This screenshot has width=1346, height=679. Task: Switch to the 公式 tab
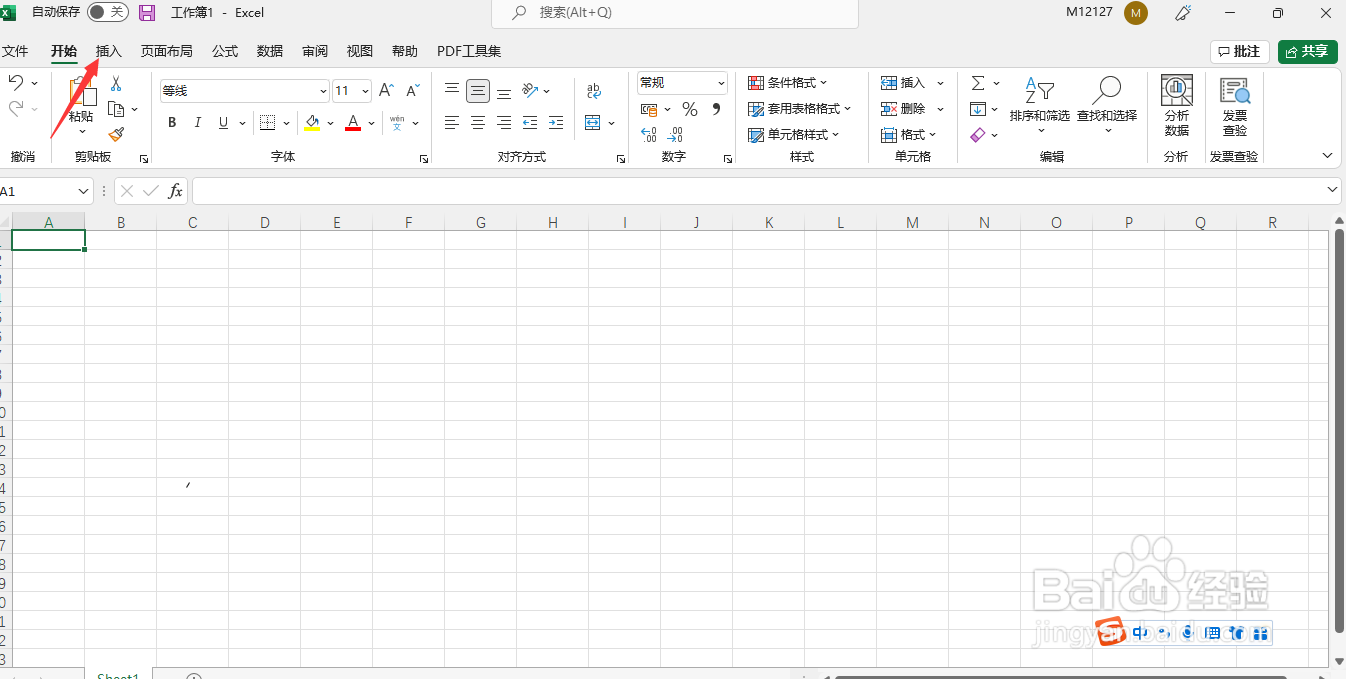point(225,51)
